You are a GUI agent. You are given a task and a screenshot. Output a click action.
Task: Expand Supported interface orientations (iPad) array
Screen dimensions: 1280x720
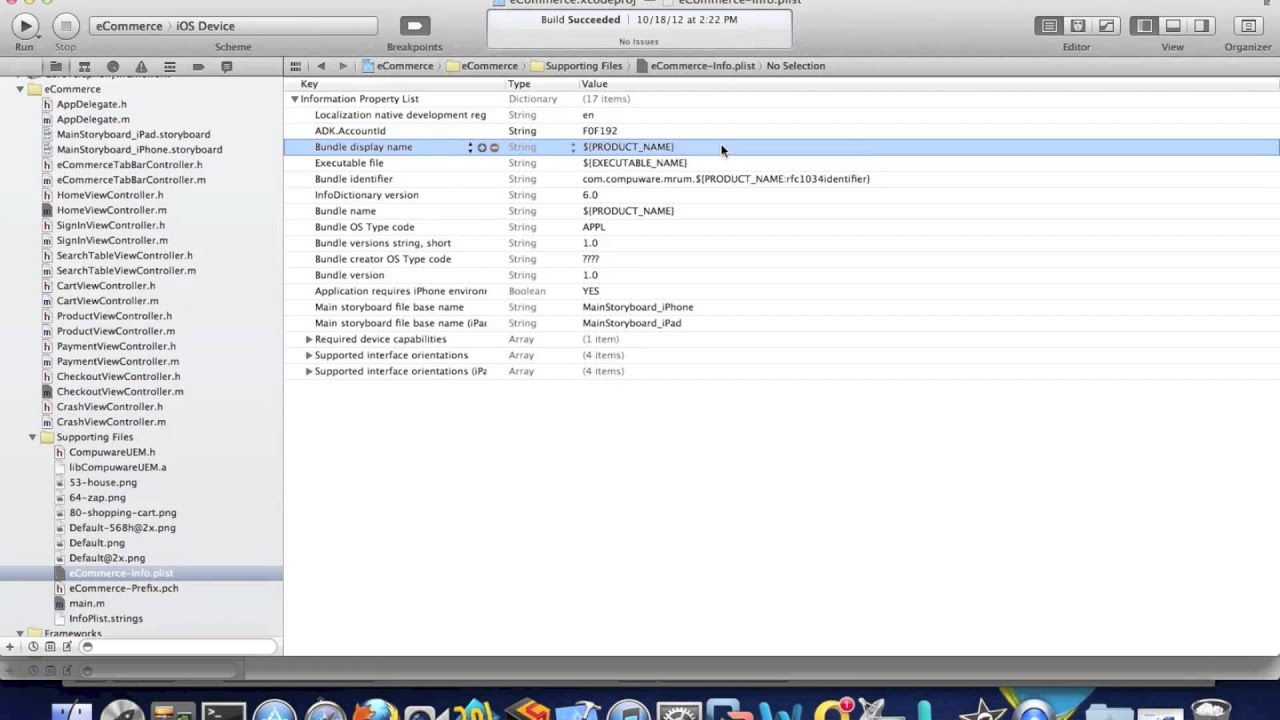309,371
